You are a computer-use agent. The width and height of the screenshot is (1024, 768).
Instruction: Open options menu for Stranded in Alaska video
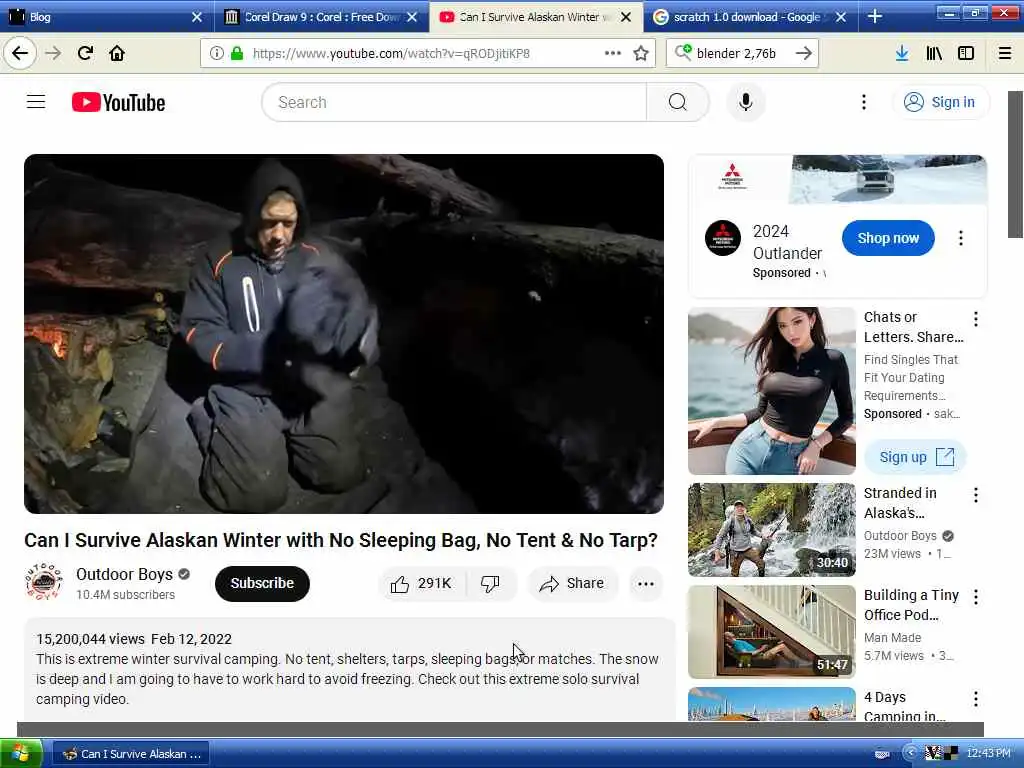pyautogui.click(x=976, y=495)
